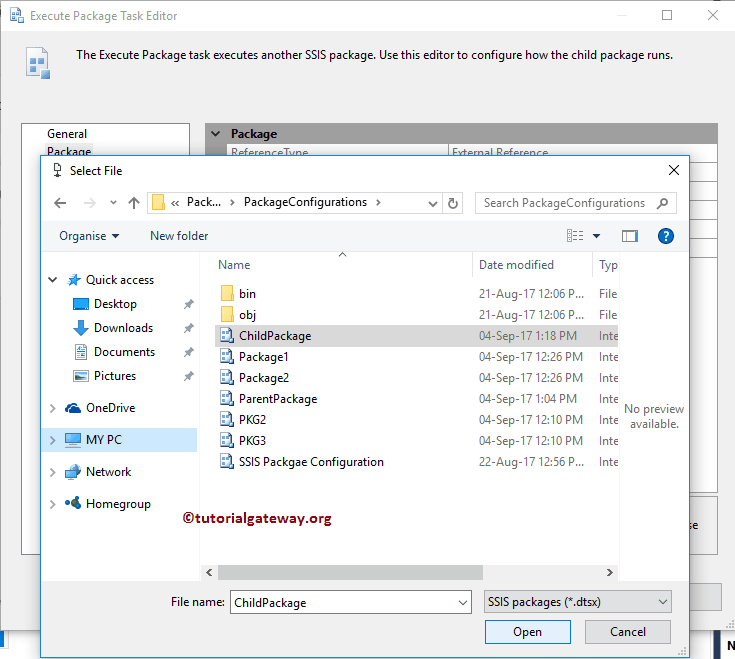Select Homegroup in navigation pane
This screenshot has width=735, height=659.
click(118, 504)
